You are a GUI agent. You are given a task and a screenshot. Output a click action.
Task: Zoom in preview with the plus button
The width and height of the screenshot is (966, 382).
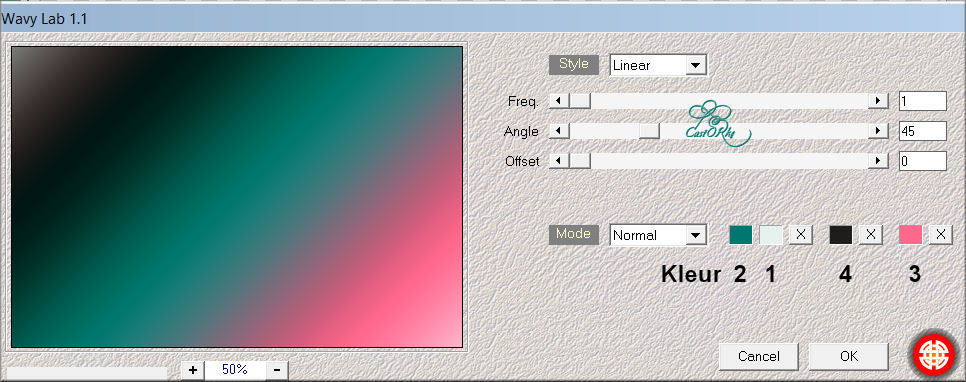193,370
